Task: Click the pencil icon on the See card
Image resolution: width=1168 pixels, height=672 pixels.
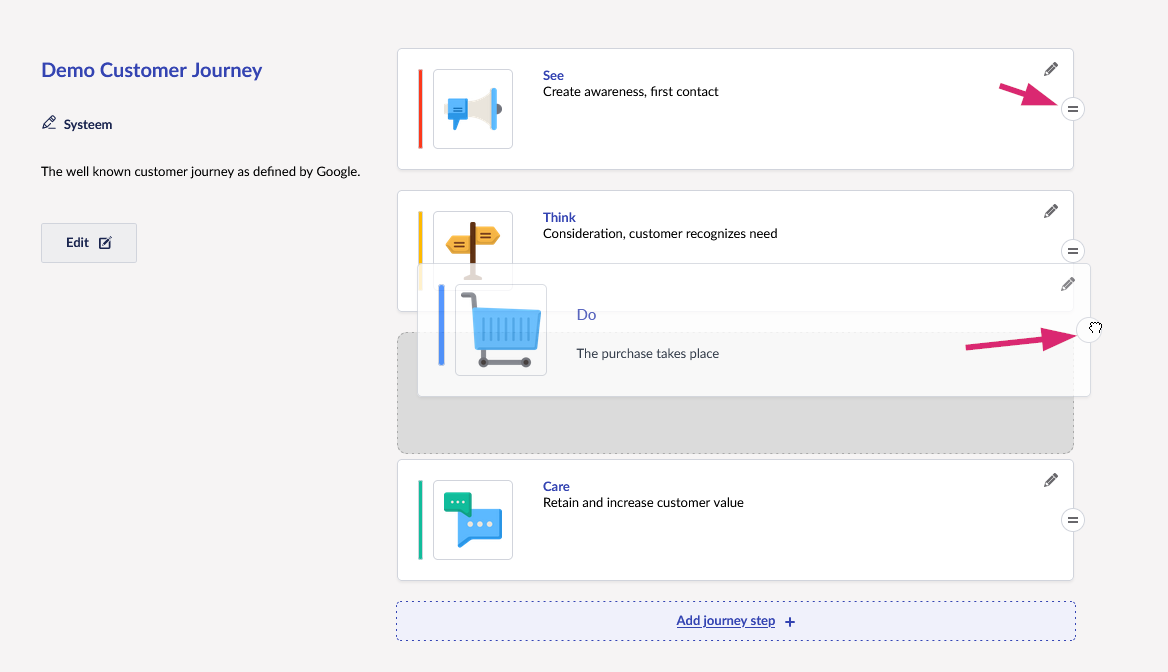Action: pos(1050,69)
